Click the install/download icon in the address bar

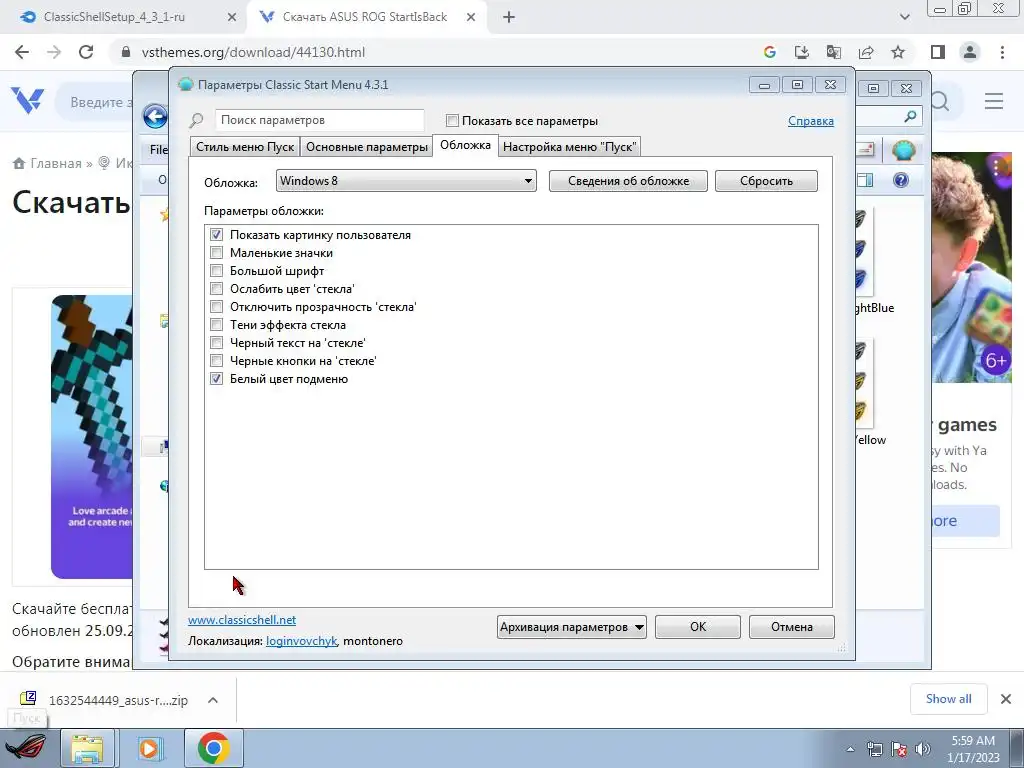[801, 52]
